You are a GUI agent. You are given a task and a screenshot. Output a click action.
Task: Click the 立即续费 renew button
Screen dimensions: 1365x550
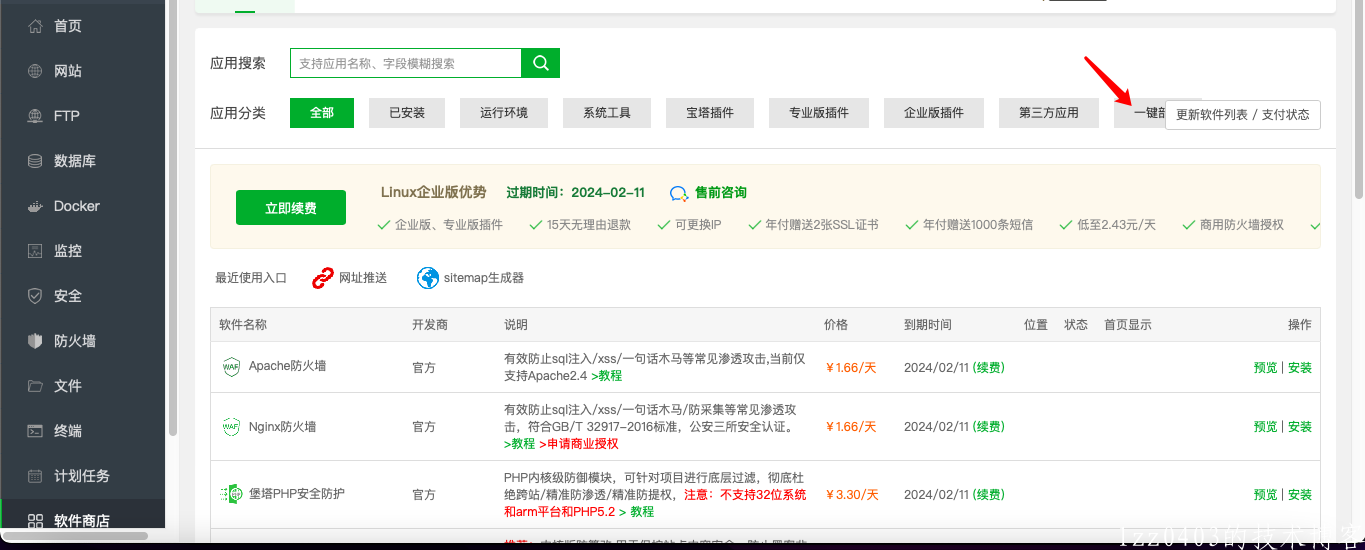coord(291,208)
